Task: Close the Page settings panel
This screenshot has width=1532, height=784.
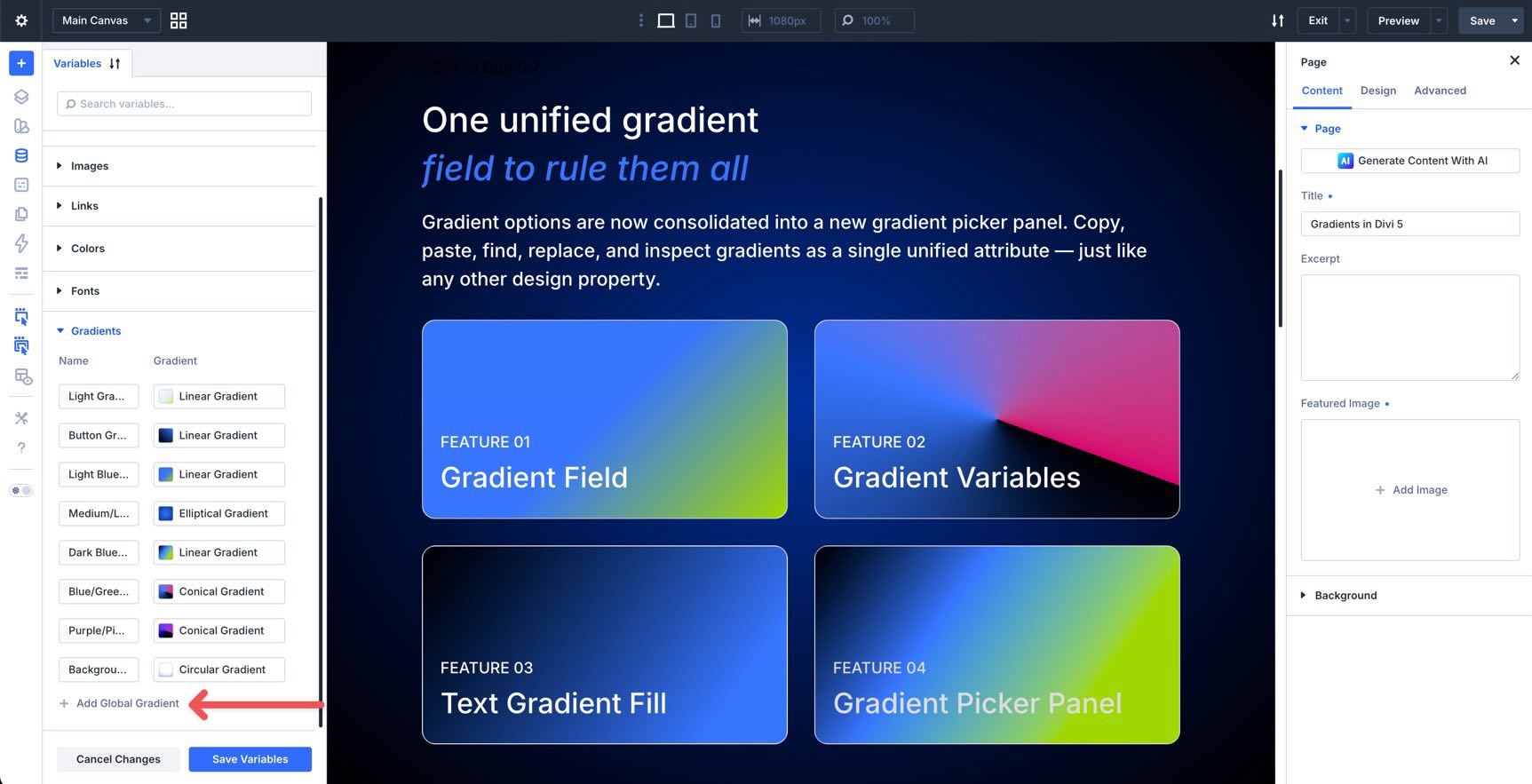Action: point(1514,60)
